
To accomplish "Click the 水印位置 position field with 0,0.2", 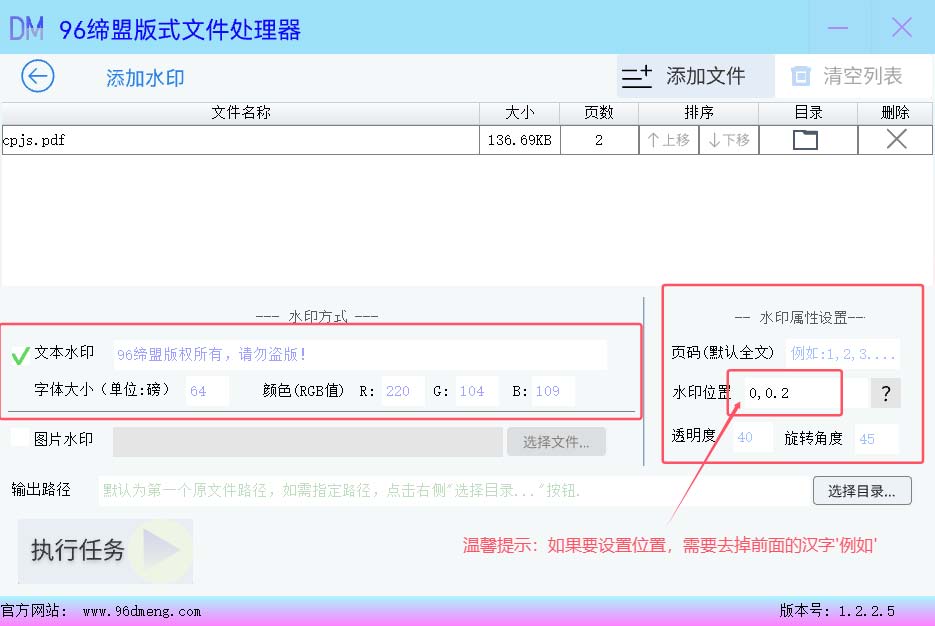I will (x=806, y=393).
